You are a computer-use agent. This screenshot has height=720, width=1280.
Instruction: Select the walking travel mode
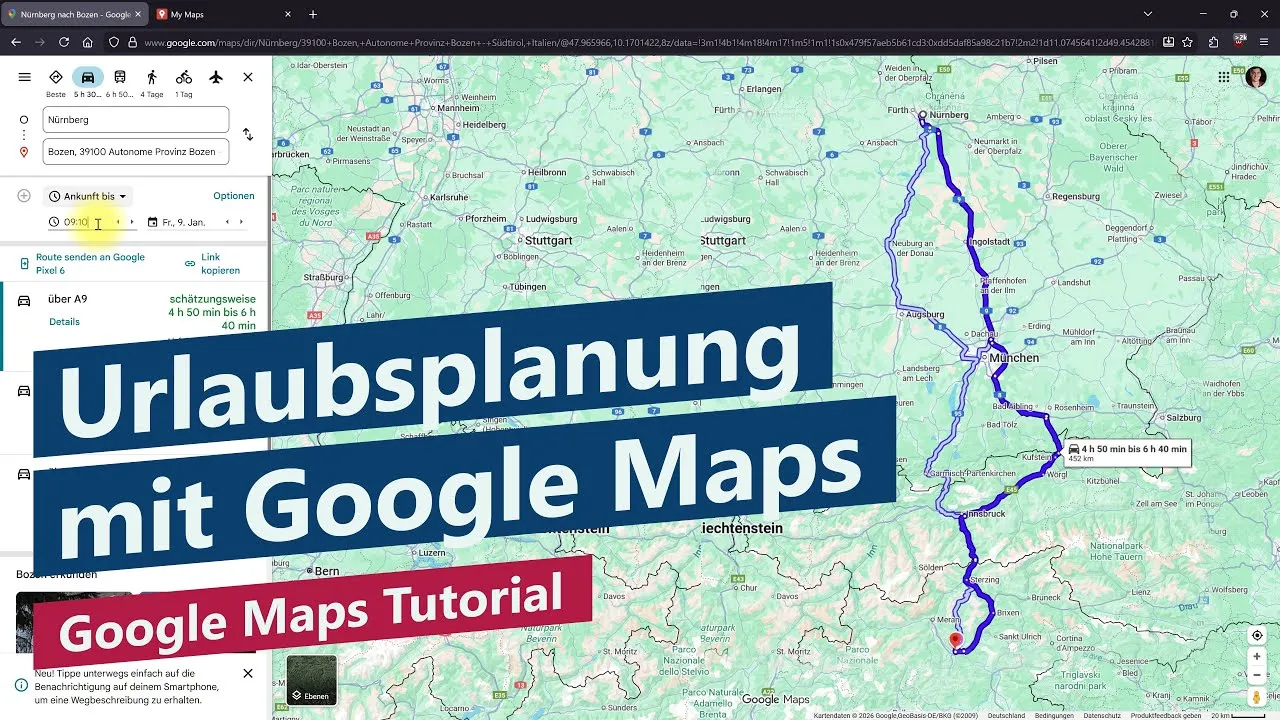[153, 77]
